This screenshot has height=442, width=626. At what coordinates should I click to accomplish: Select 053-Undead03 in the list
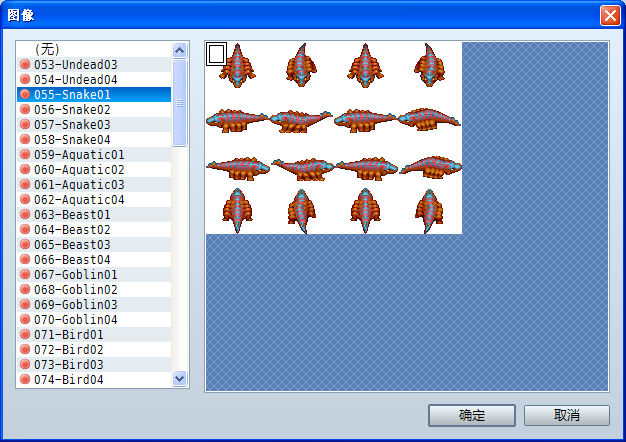pyautogui.click(x=94, y=65)
